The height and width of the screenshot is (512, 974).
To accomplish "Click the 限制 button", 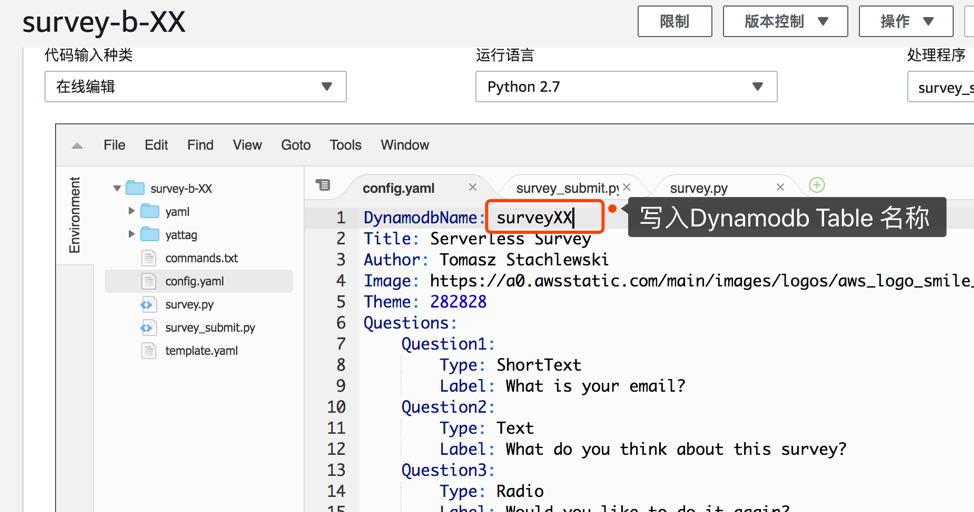I will tap(675, 22).
